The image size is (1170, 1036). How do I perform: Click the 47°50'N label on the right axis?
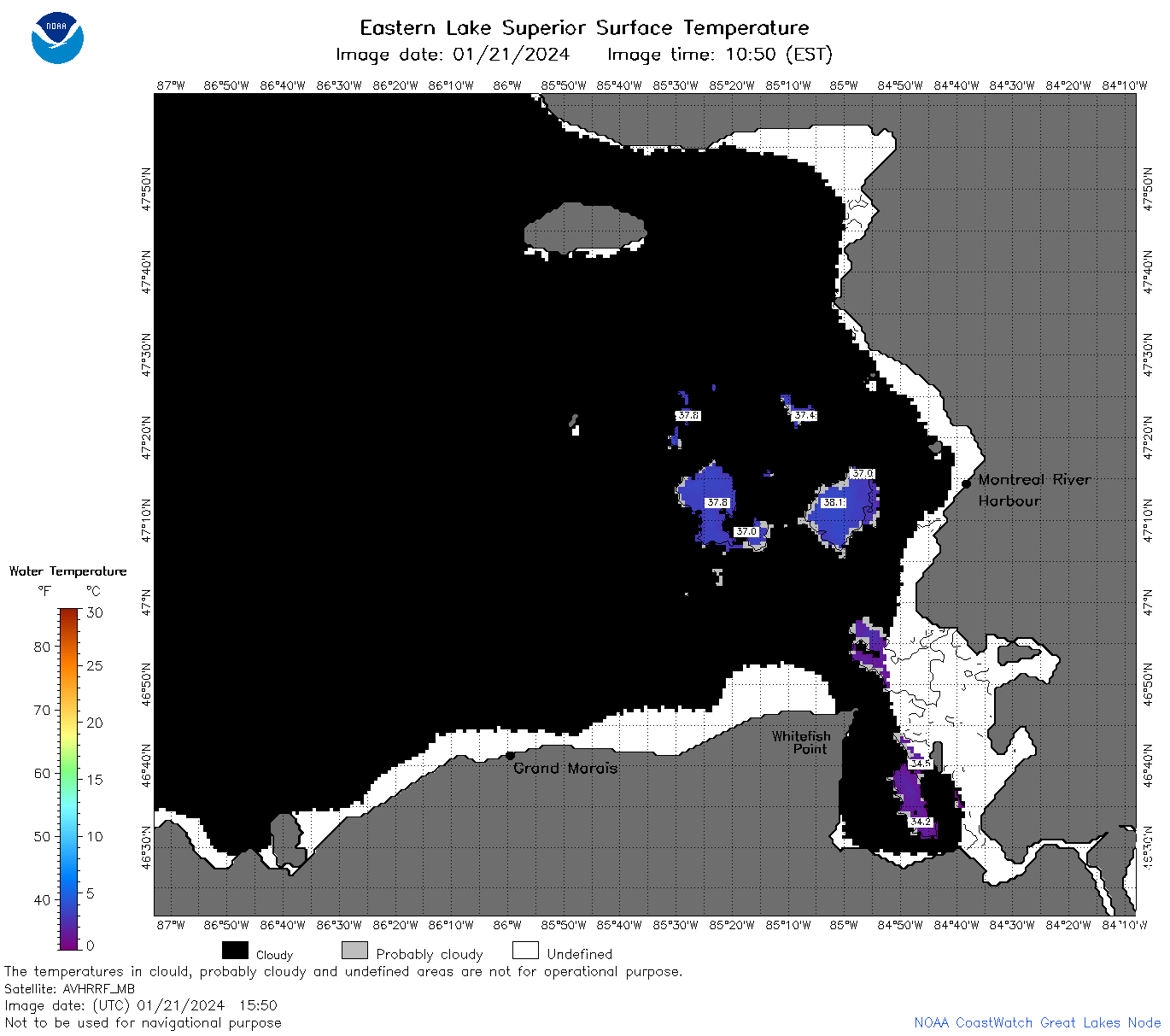coord(1148,189)
